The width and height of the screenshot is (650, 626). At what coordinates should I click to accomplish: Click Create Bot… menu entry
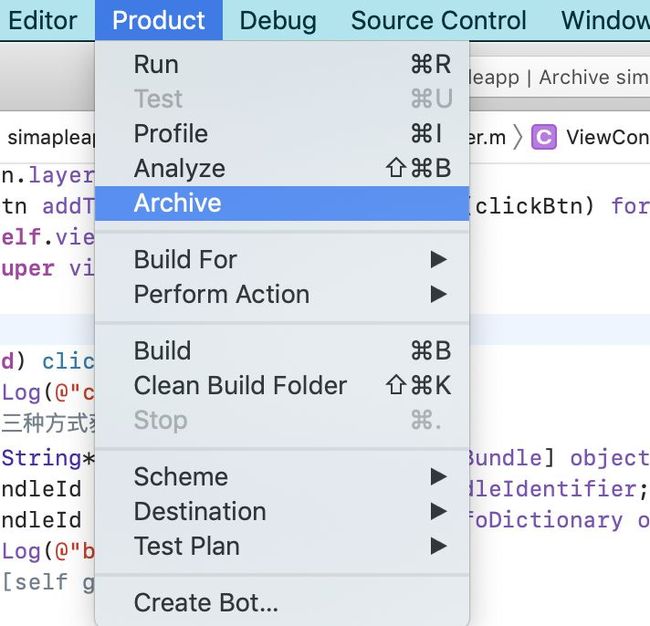click(x=282, y=602)
